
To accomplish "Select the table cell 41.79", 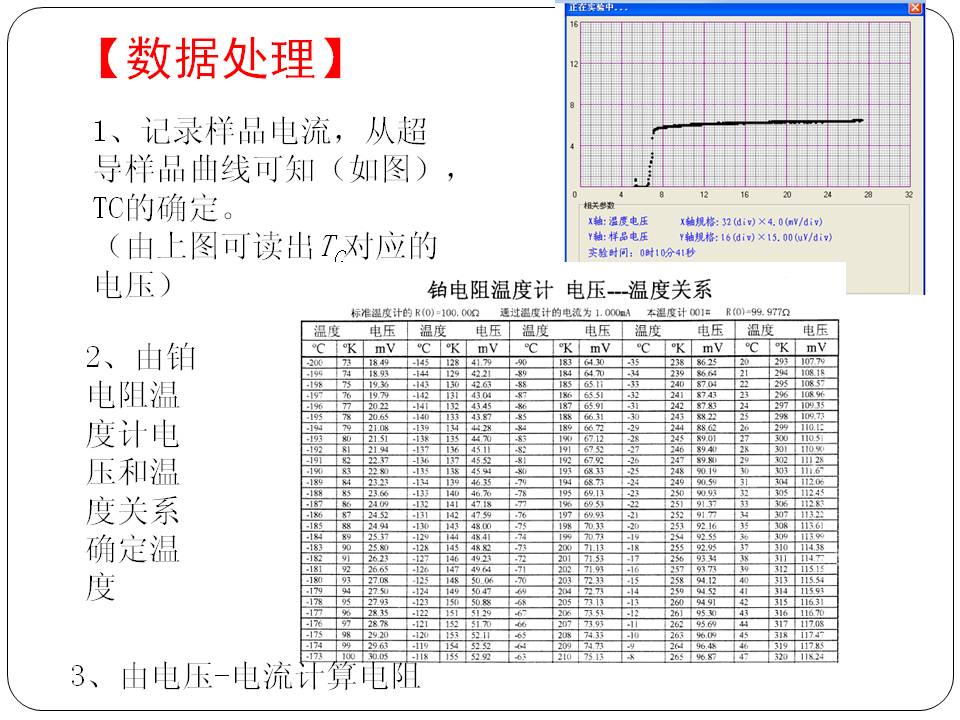I will pos(481,362).
